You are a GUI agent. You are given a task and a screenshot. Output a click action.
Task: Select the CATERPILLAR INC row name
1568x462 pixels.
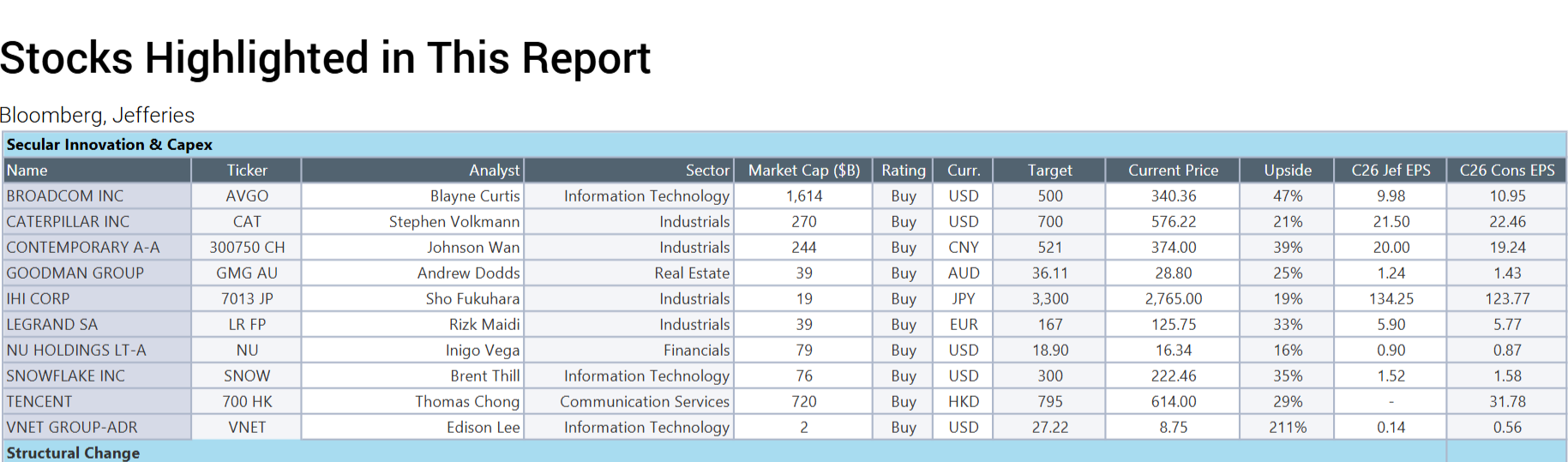coord(69,222)
